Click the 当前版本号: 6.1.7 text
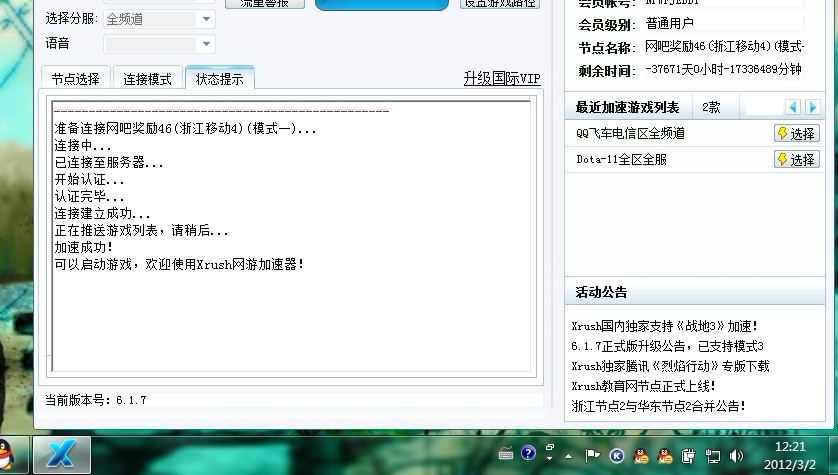Screen dimensions: 838x475 click(96, 400)
